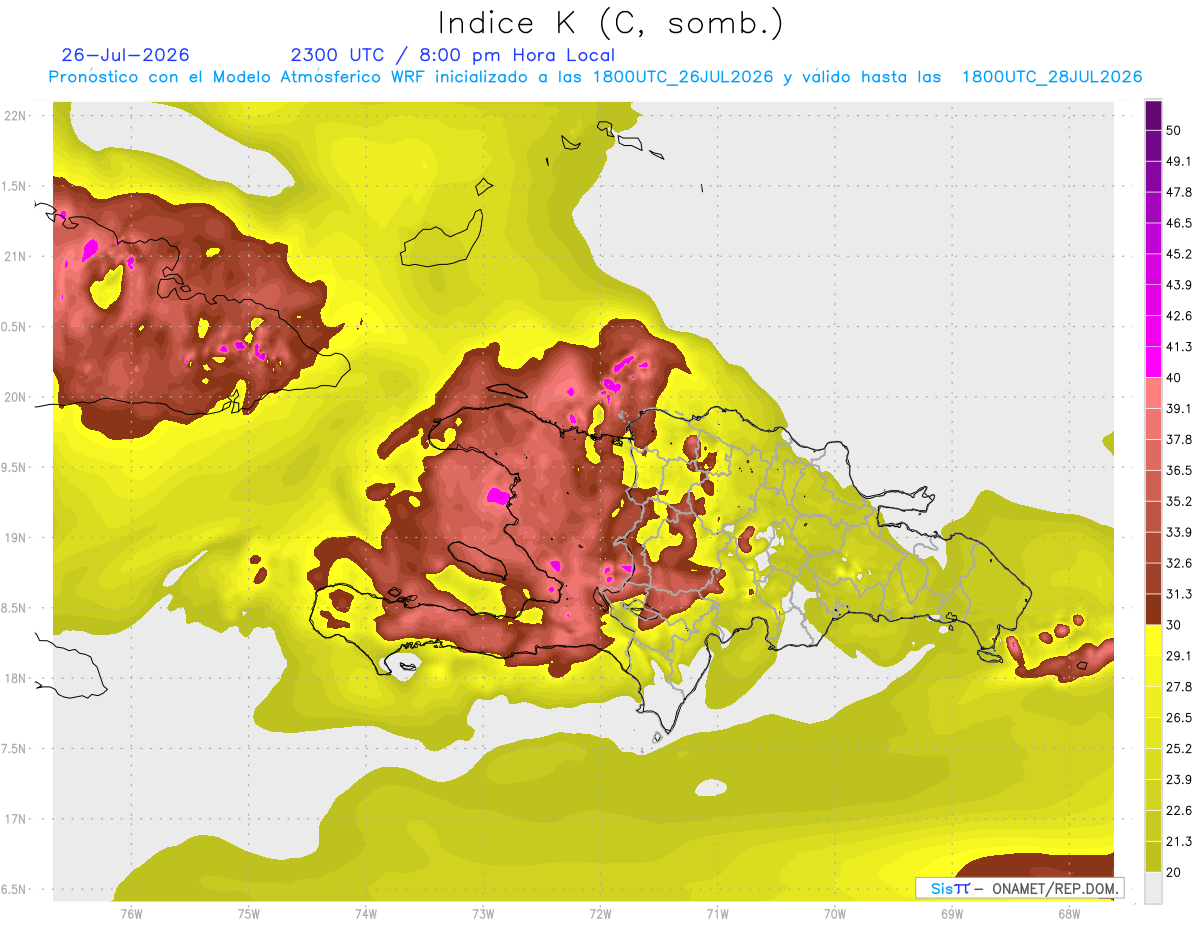
Task: Click the light gray swatch below 20
Action: (x=1153, y=888)
